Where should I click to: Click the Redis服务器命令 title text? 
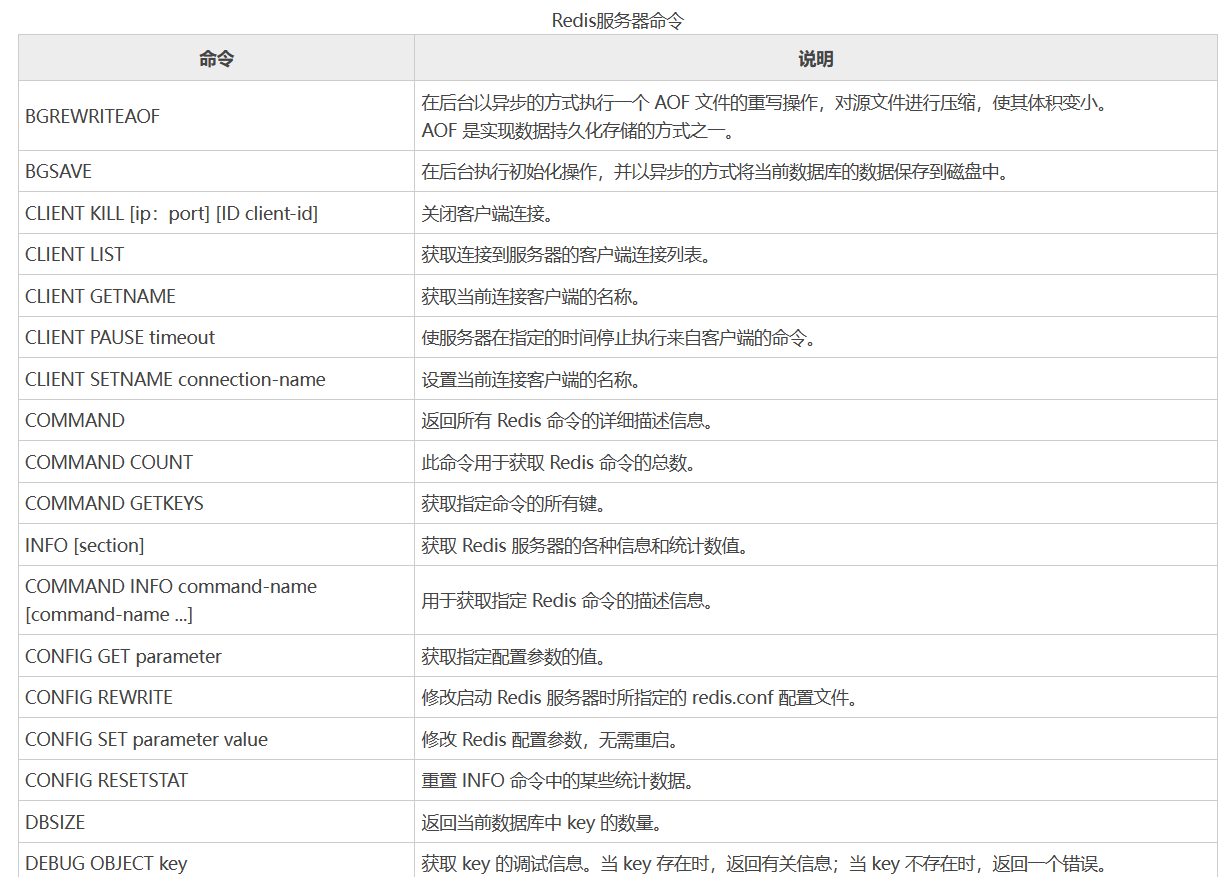[x=610, y=16]
